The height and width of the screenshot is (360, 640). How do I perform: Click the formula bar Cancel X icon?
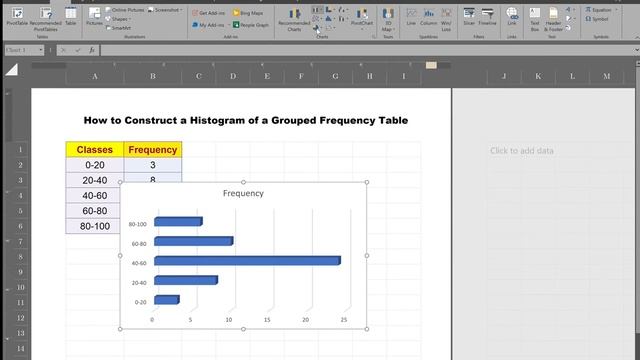point(63,50)
